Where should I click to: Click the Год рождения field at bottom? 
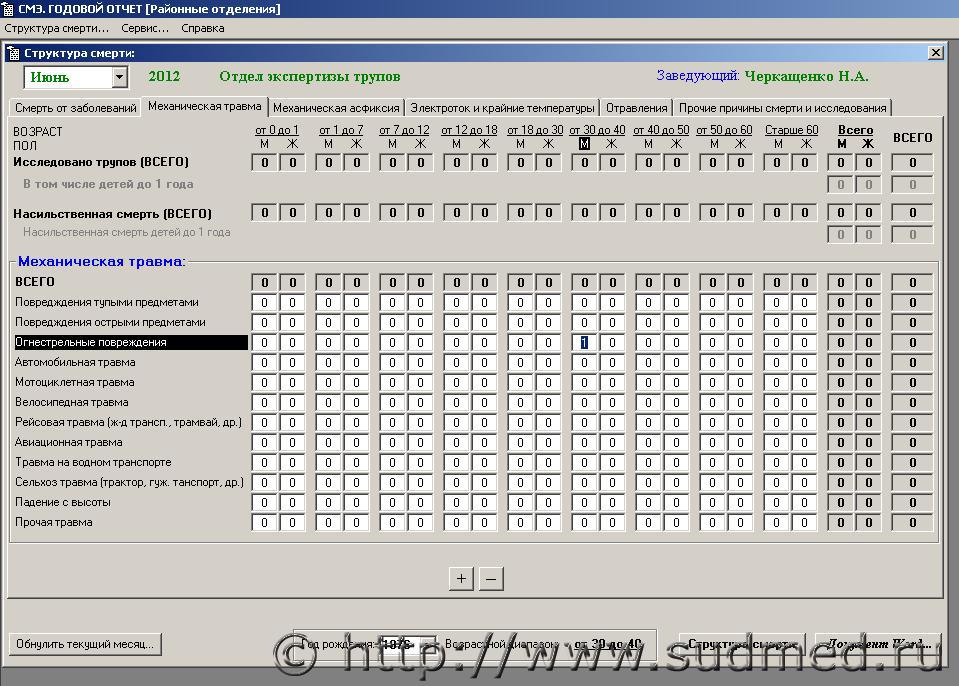[404, 644]
